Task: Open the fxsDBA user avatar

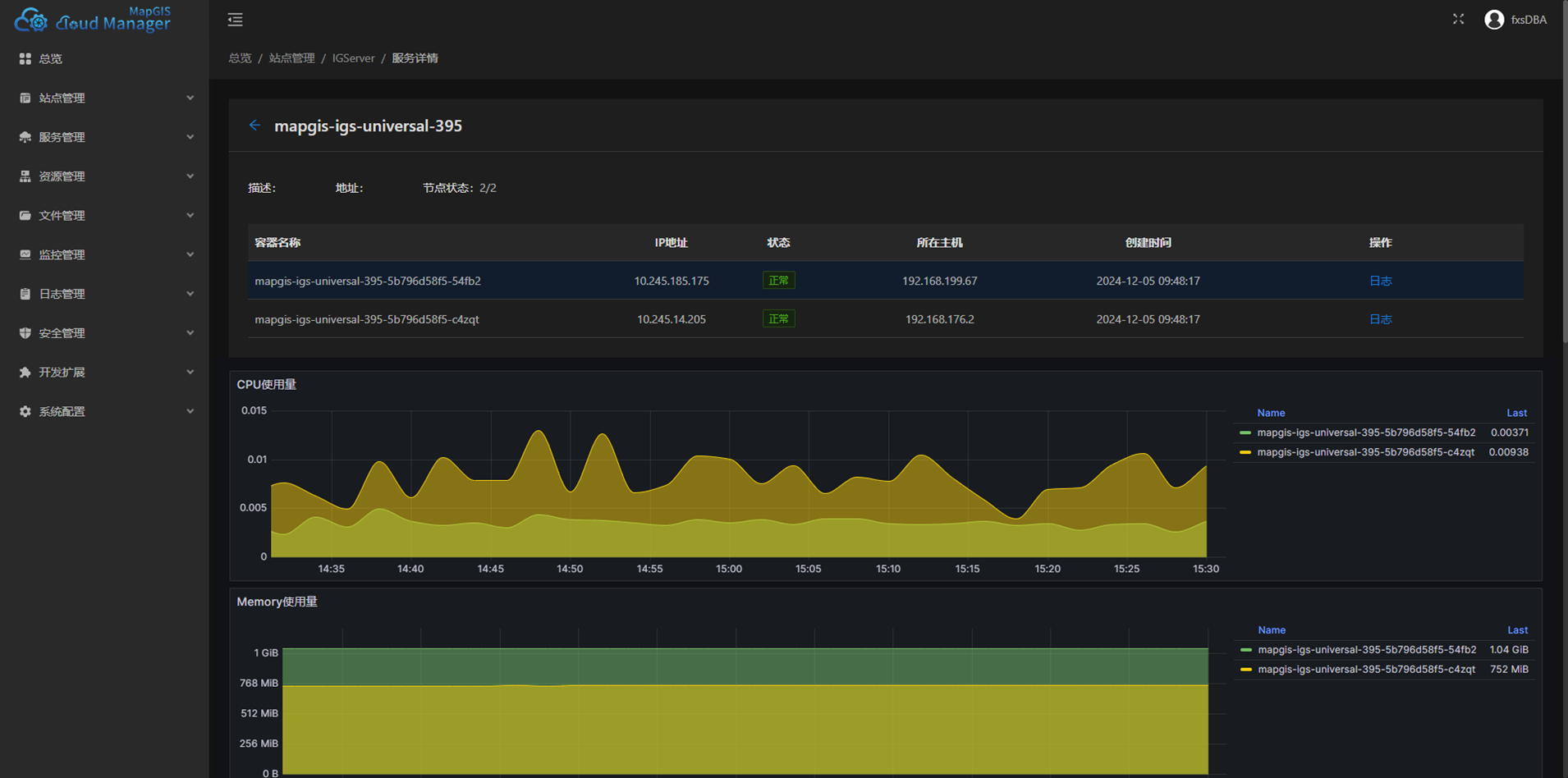Action: (x=1494, y=20)
